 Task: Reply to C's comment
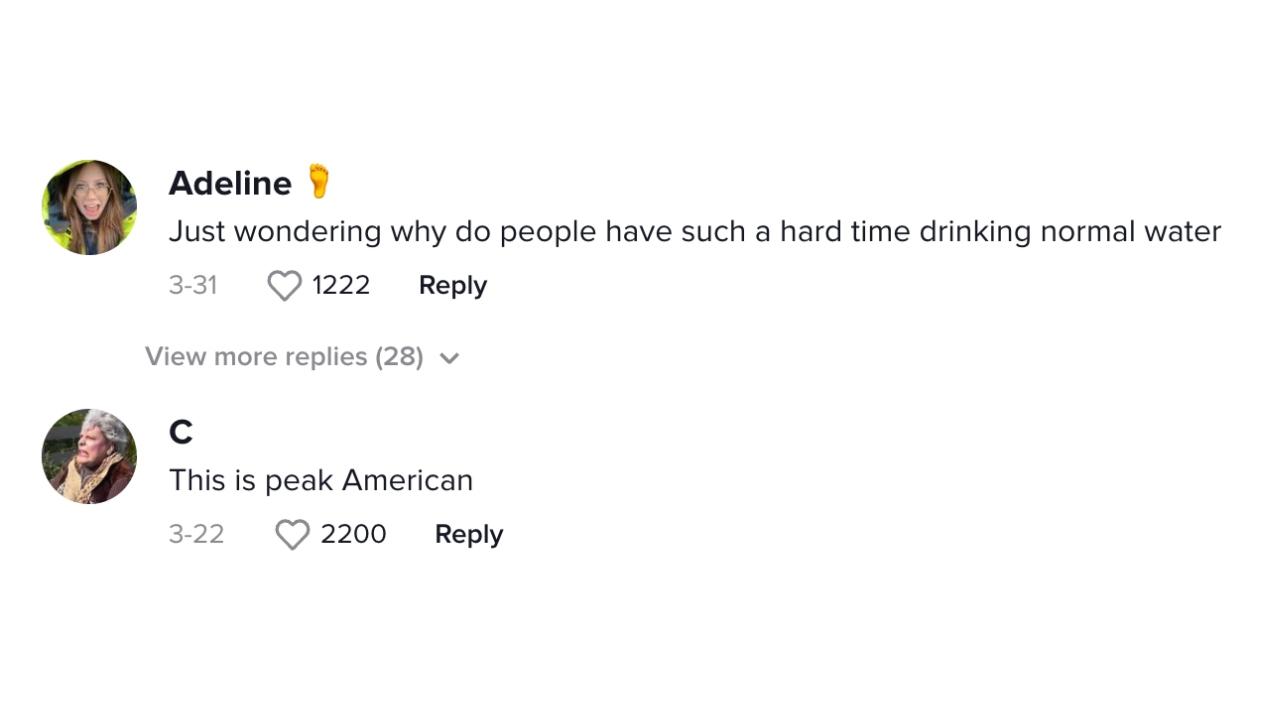pos(468,534)
